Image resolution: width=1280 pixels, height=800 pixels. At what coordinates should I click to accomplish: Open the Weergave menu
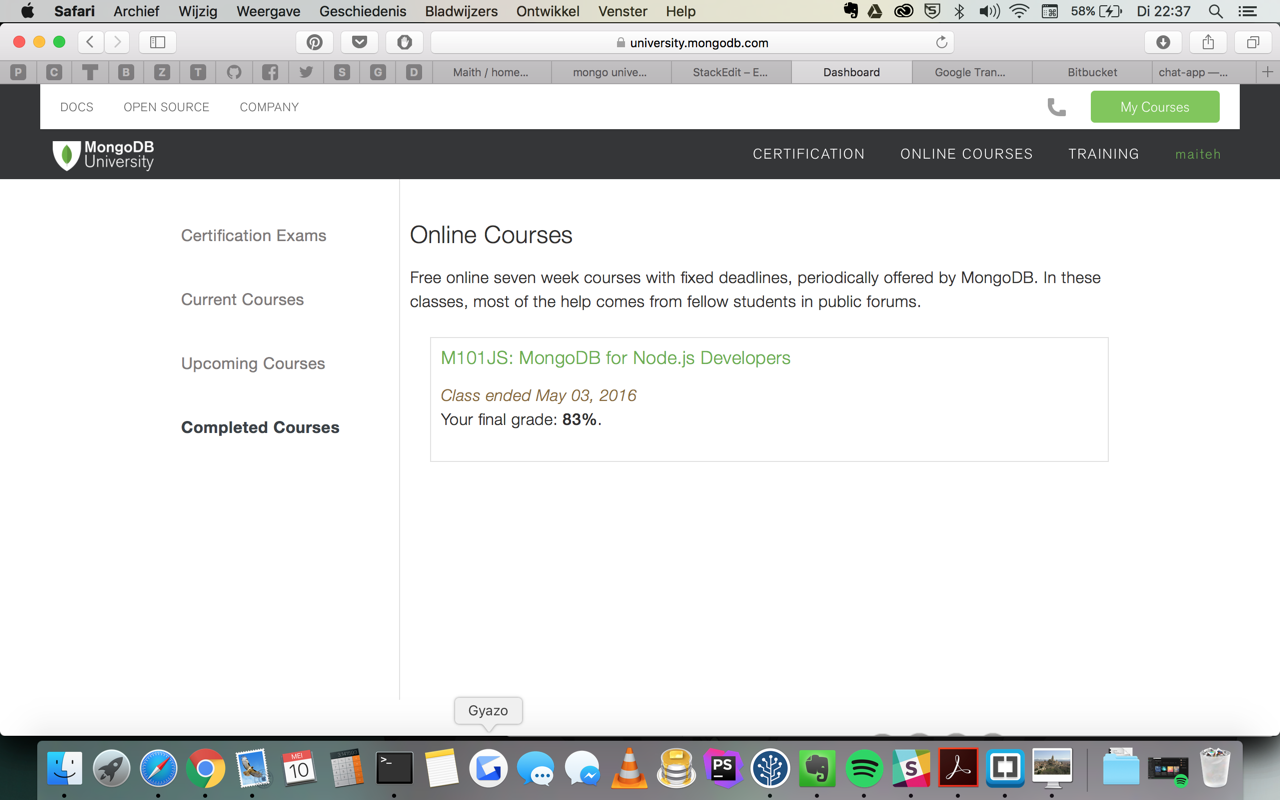tap(268, 11)
